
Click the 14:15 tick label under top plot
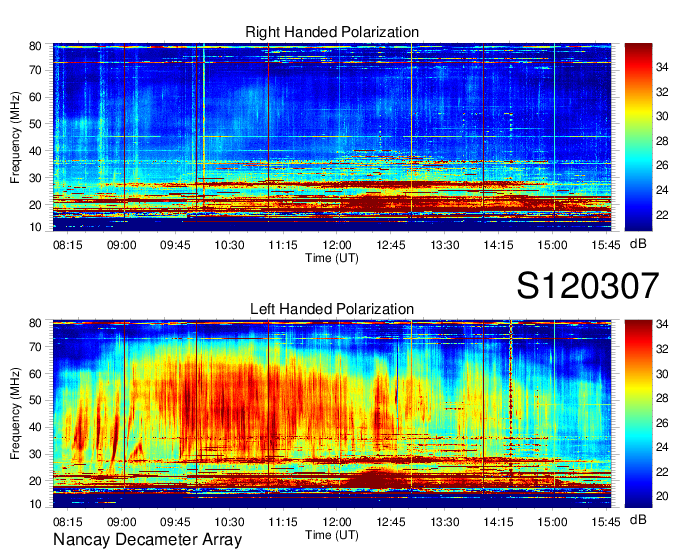(x=498, y=245)
